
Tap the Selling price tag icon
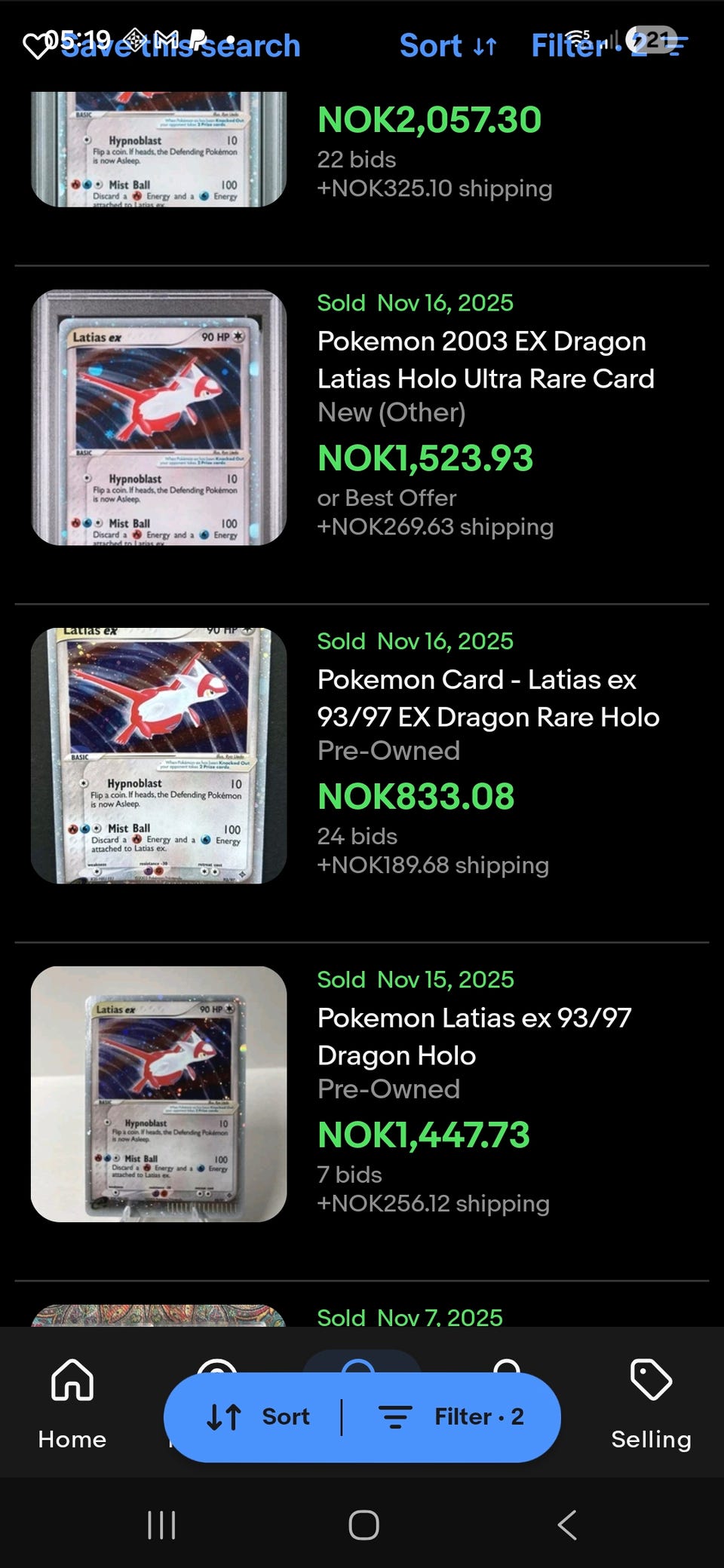tap(651, 1380)
